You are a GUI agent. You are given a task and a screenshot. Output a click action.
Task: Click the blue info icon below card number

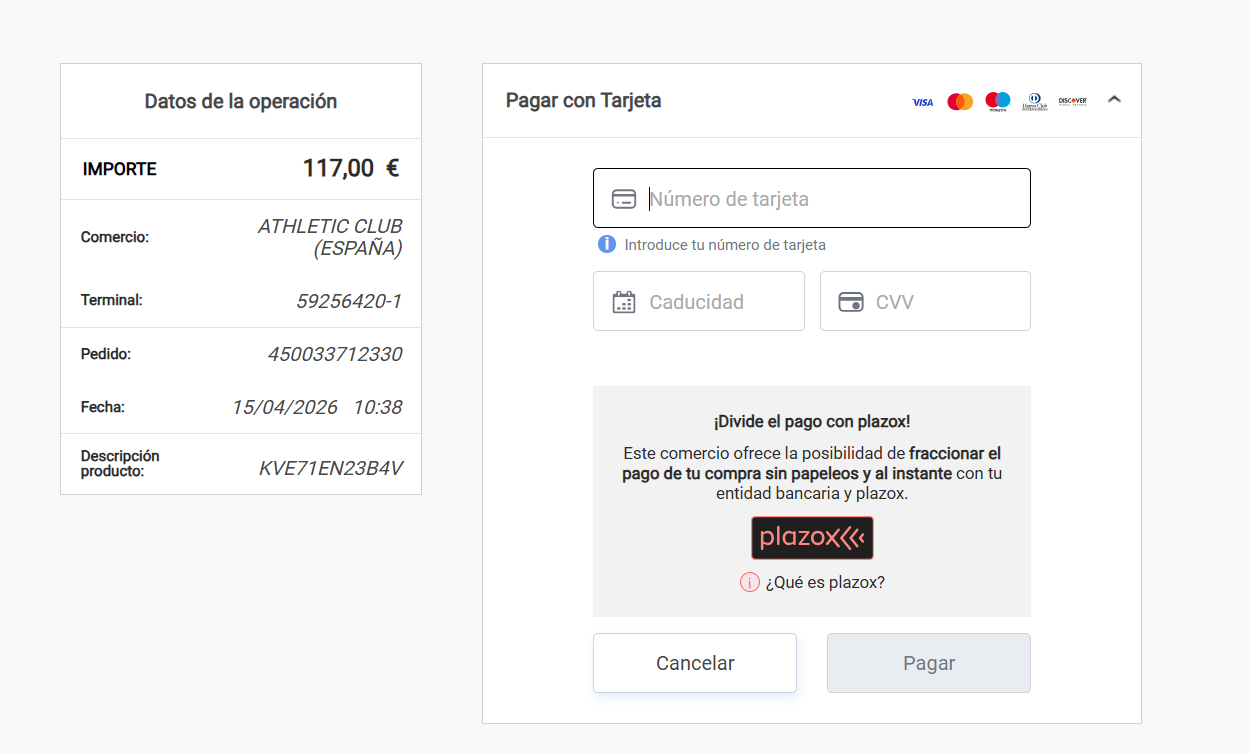(606, 244)
